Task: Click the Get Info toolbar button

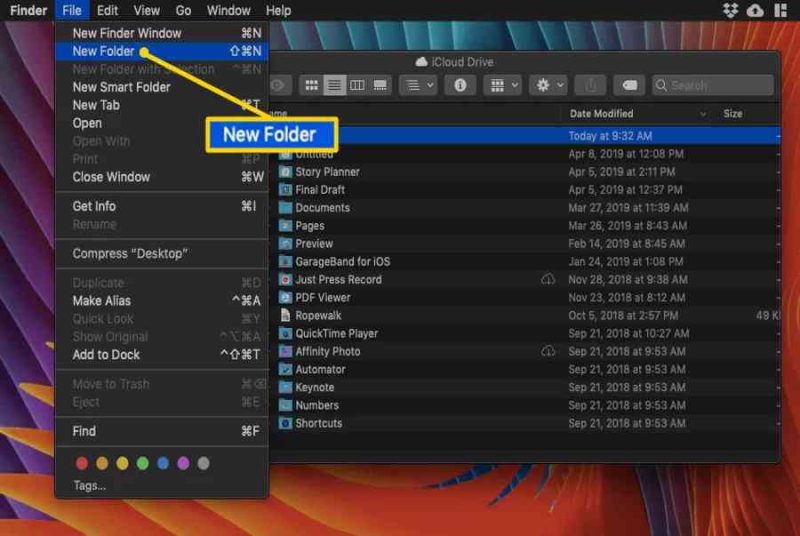Action: click(x=460, y=85)
